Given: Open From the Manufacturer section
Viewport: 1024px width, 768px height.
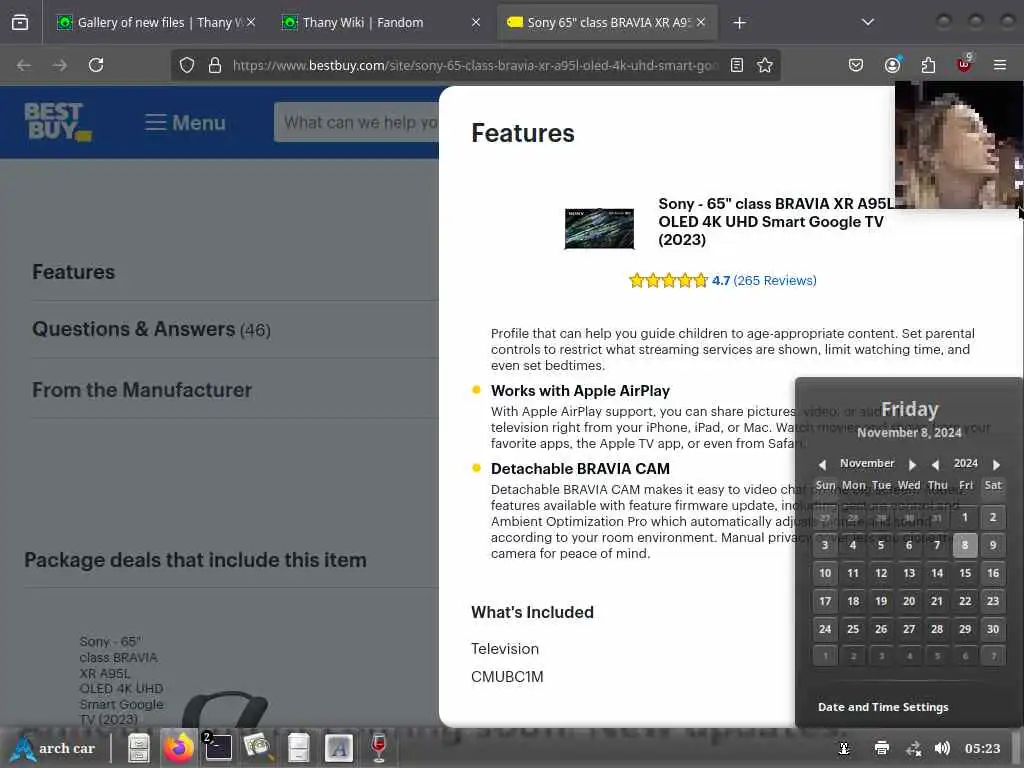Looking at the screenshot, I should point(142,390).
